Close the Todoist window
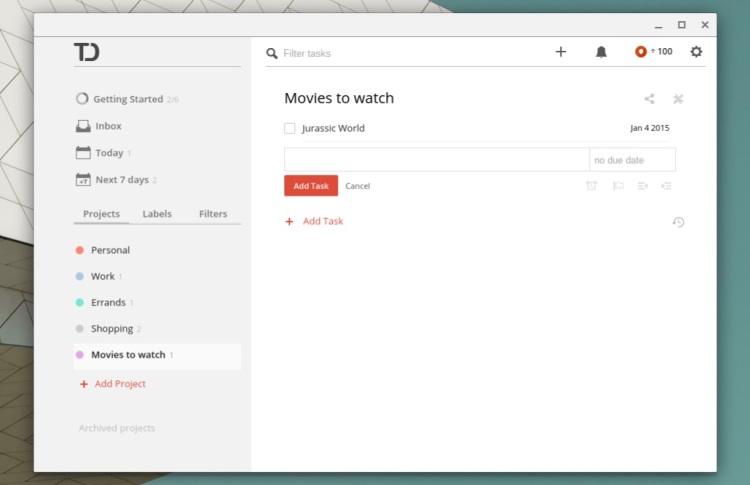This screenshot has height=485, width=750. (x=705, y=25)
